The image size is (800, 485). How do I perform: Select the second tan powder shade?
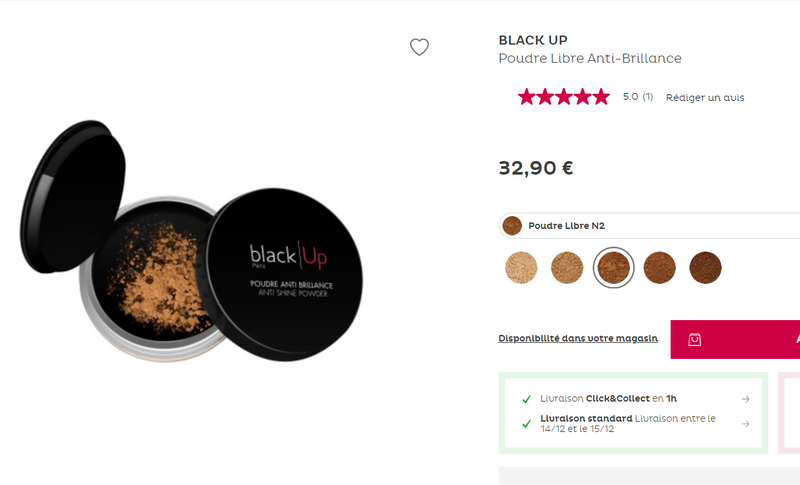(567, 267)
